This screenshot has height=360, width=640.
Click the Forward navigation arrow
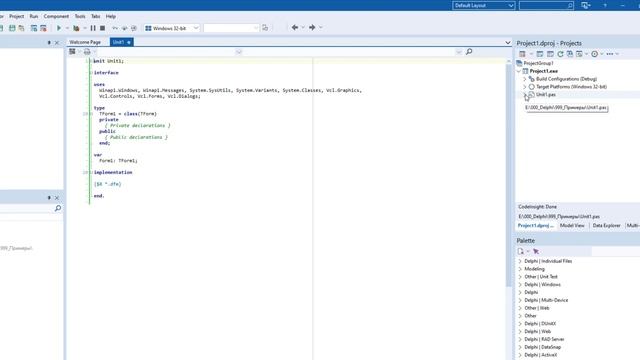(312, 27)
